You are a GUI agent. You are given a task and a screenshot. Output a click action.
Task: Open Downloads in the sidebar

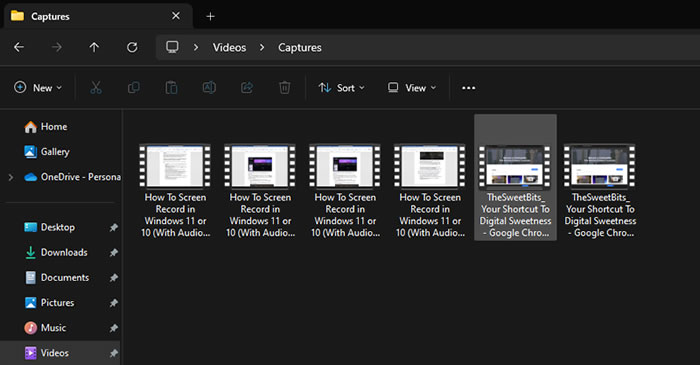56,252
